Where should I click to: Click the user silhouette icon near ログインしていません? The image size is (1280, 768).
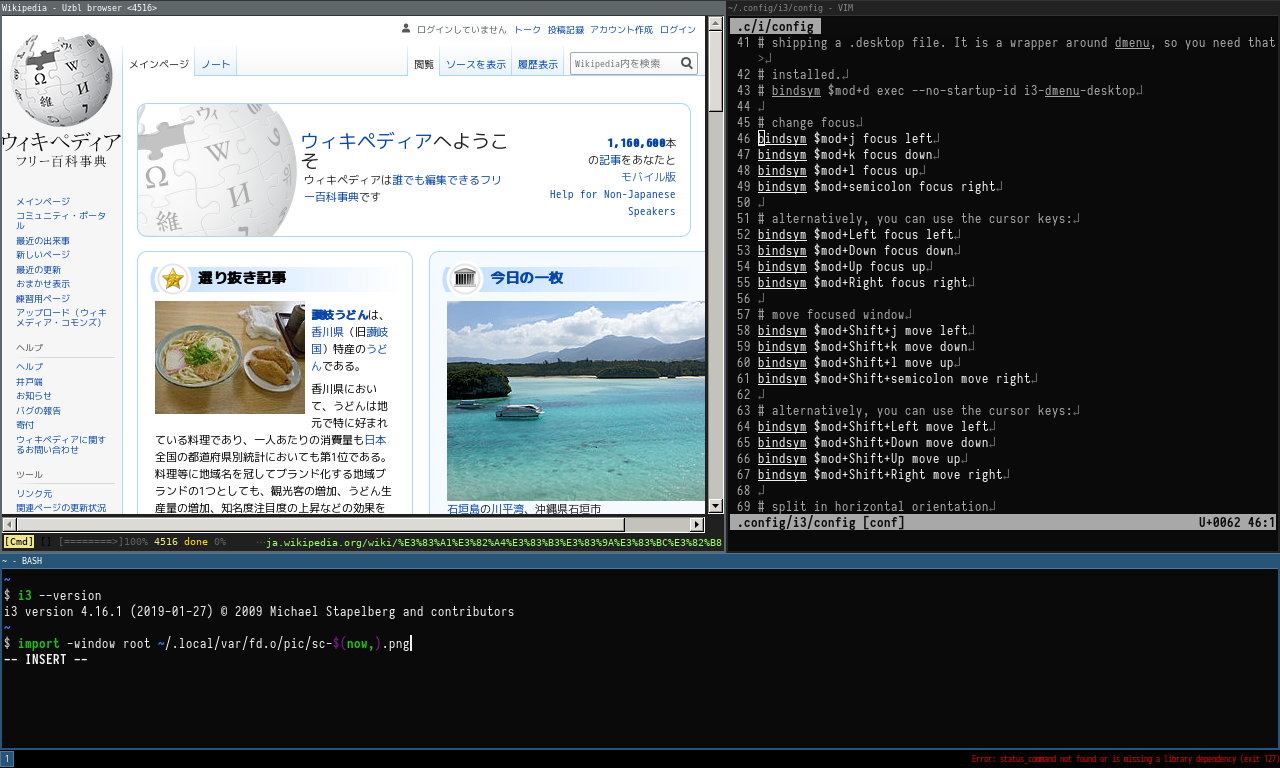(405, 30)
